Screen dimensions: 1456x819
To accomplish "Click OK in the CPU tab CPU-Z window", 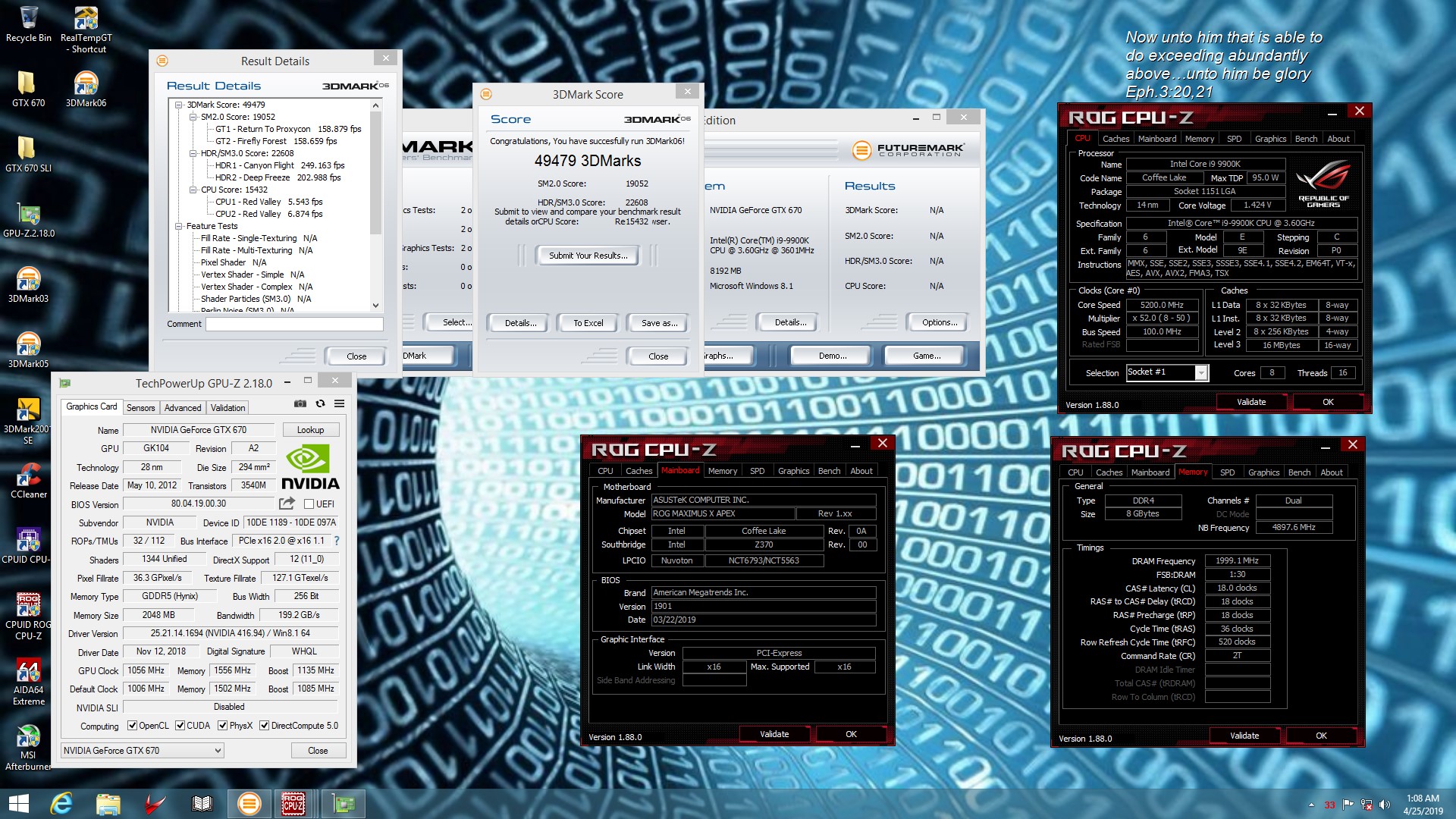I will point(1328,402).
